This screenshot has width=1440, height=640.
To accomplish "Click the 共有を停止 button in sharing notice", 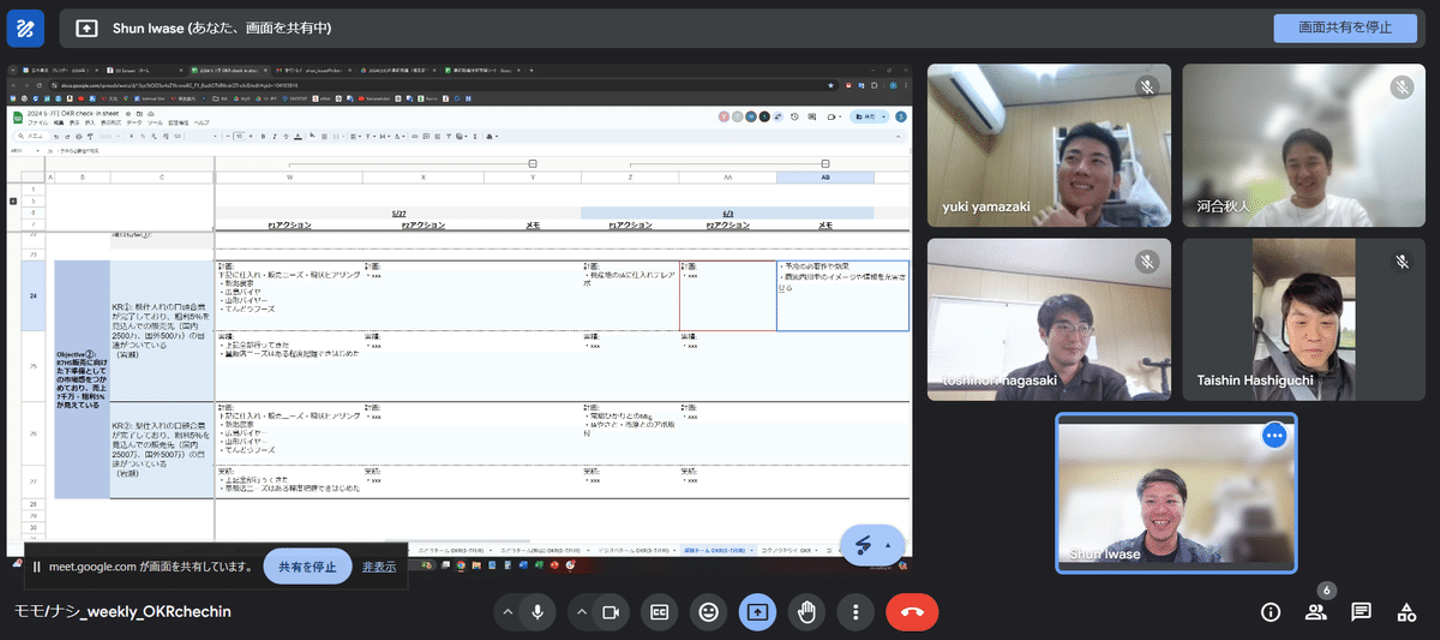I will click(307, 566).
